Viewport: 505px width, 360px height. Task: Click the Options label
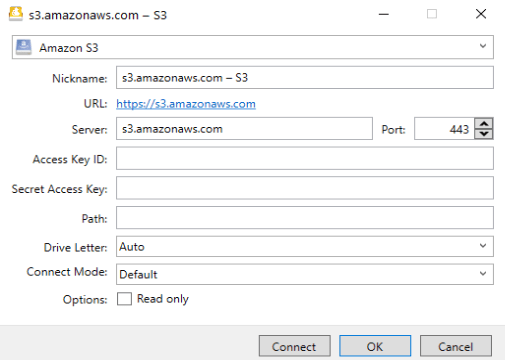click(x=85, y=300)
